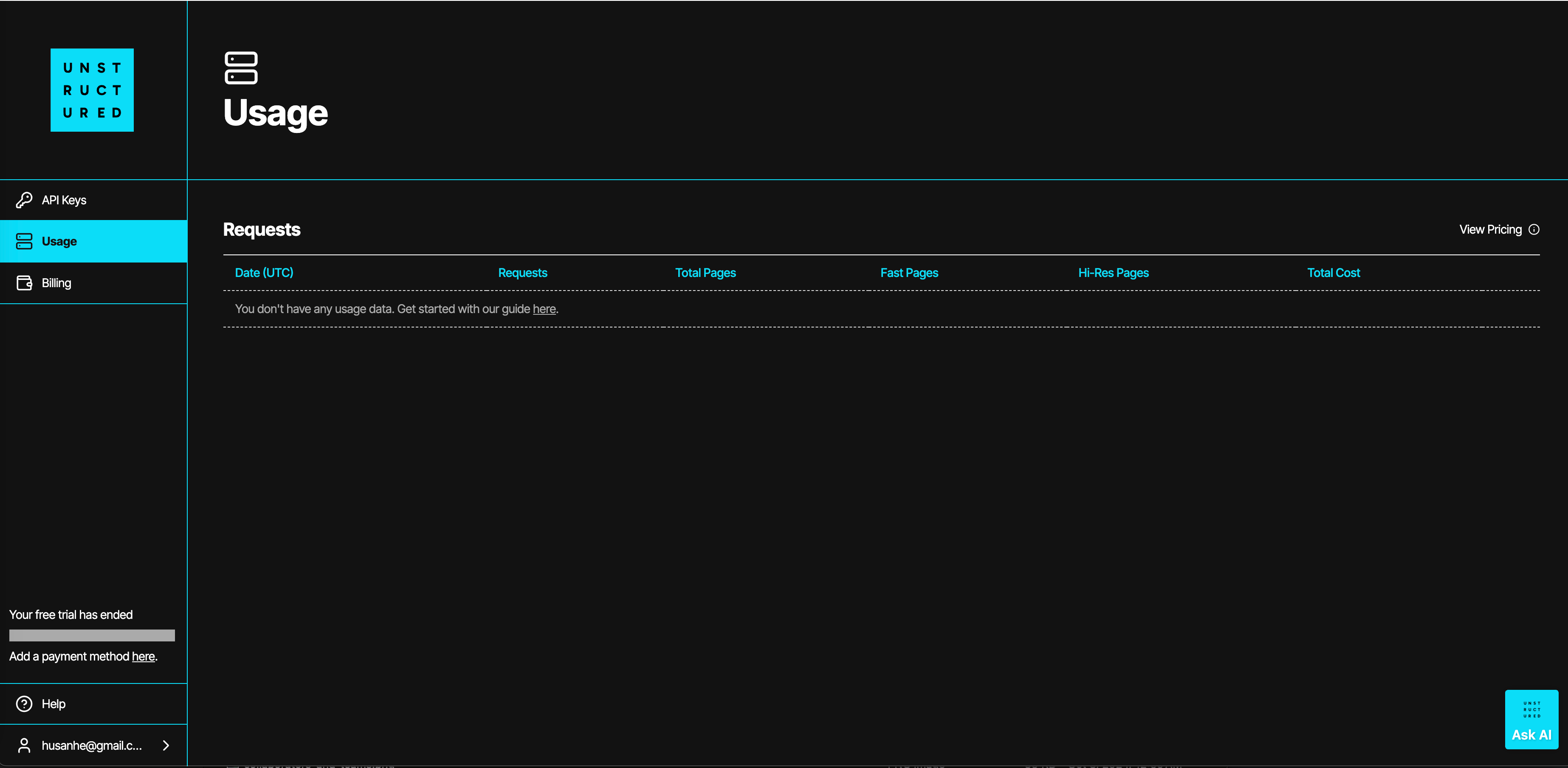Click the Fast Pages column header

tap(909, 273)
